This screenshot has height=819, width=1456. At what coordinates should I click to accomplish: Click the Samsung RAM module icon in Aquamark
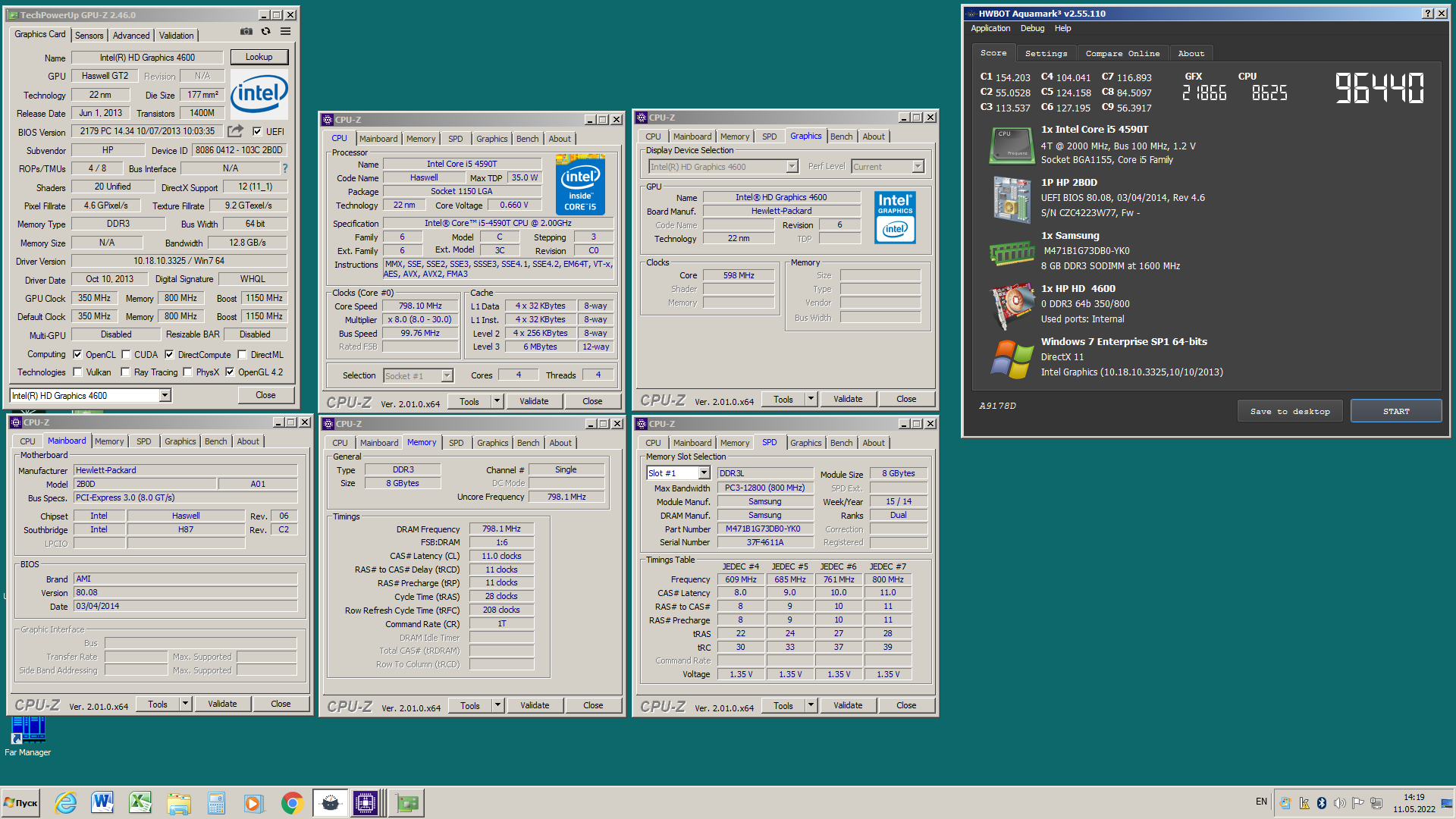tap(1012, 253)
